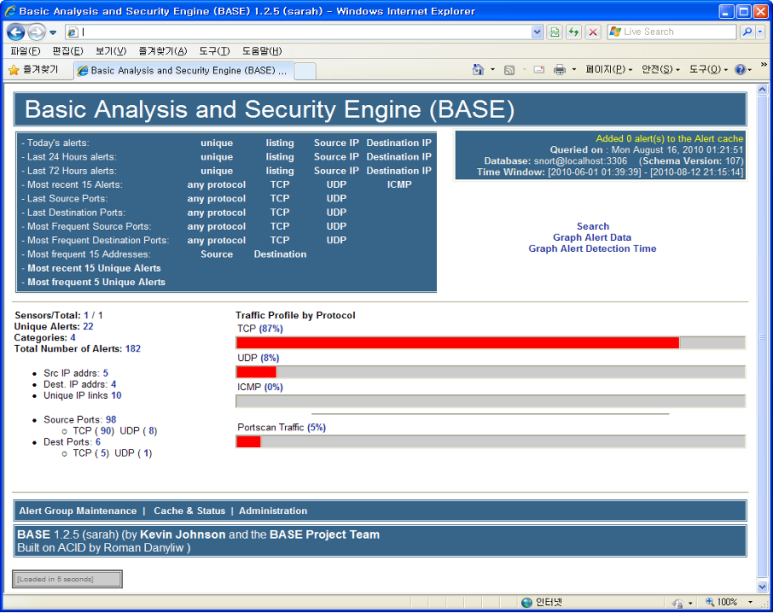This screenshot has width=773, height=613.
Task: Click the red Portscan Traffic bar
Action: tap(248, 441)
